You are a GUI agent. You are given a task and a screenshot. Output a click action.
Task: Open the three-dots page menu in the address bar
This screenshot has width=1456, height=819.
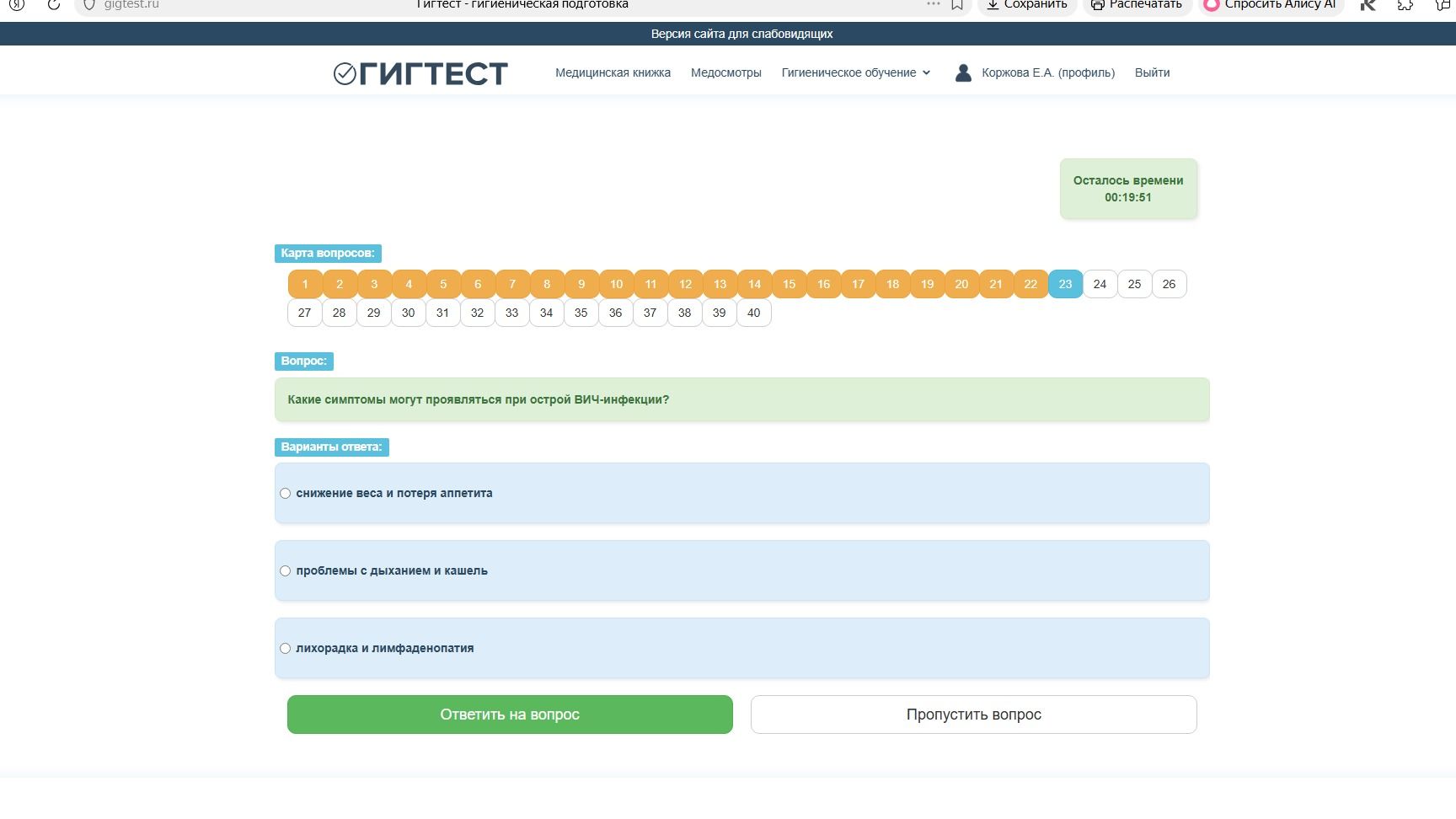(933, 4)
